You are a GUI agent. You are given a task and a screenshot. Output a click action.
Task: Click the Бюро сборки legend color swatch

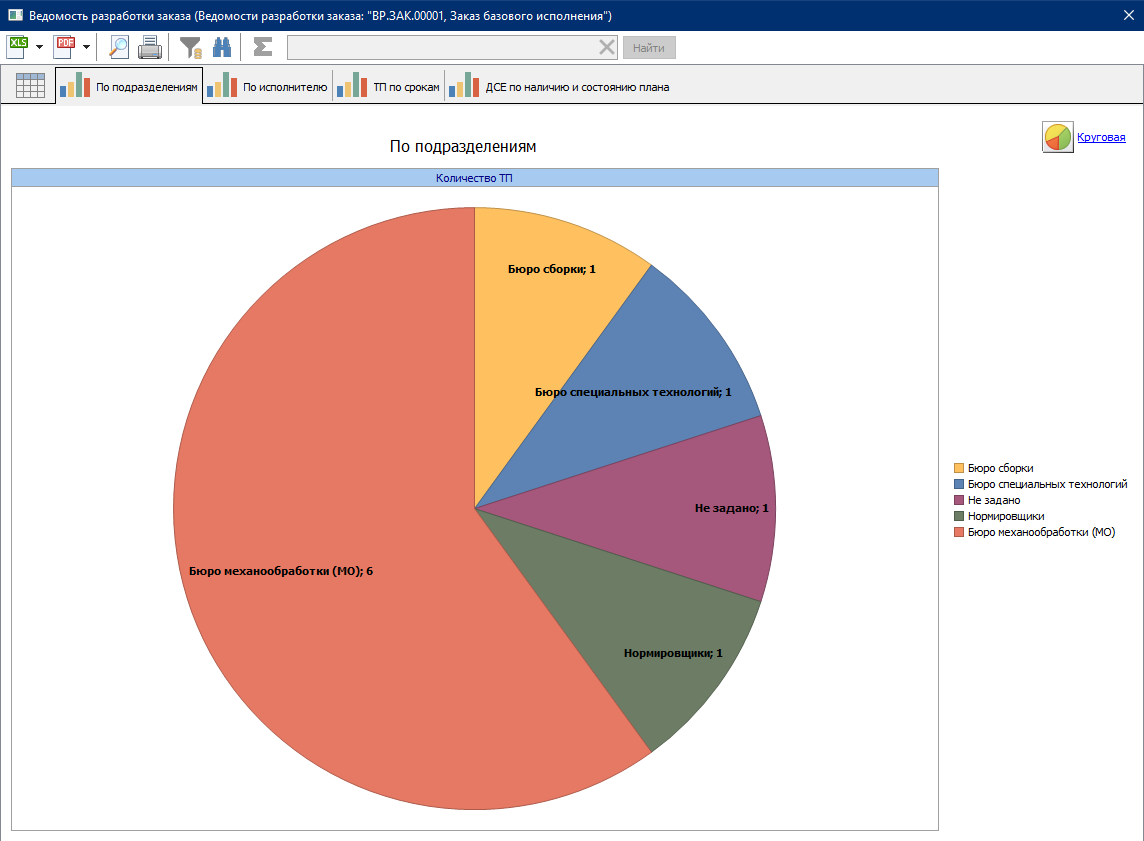tap(959, 468)
